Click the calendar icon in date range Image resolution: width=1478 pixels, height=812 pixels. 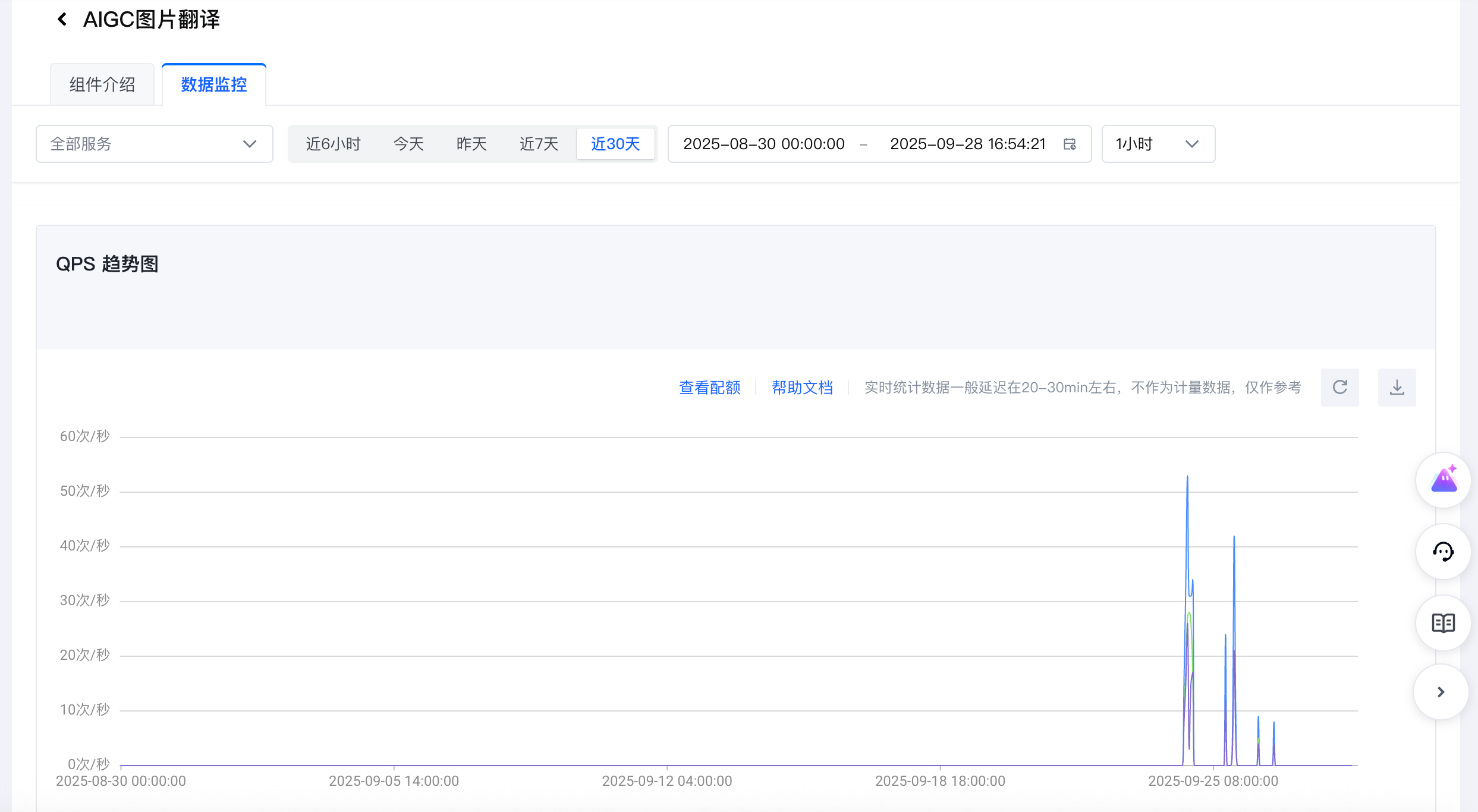[x=1070, y=144]
